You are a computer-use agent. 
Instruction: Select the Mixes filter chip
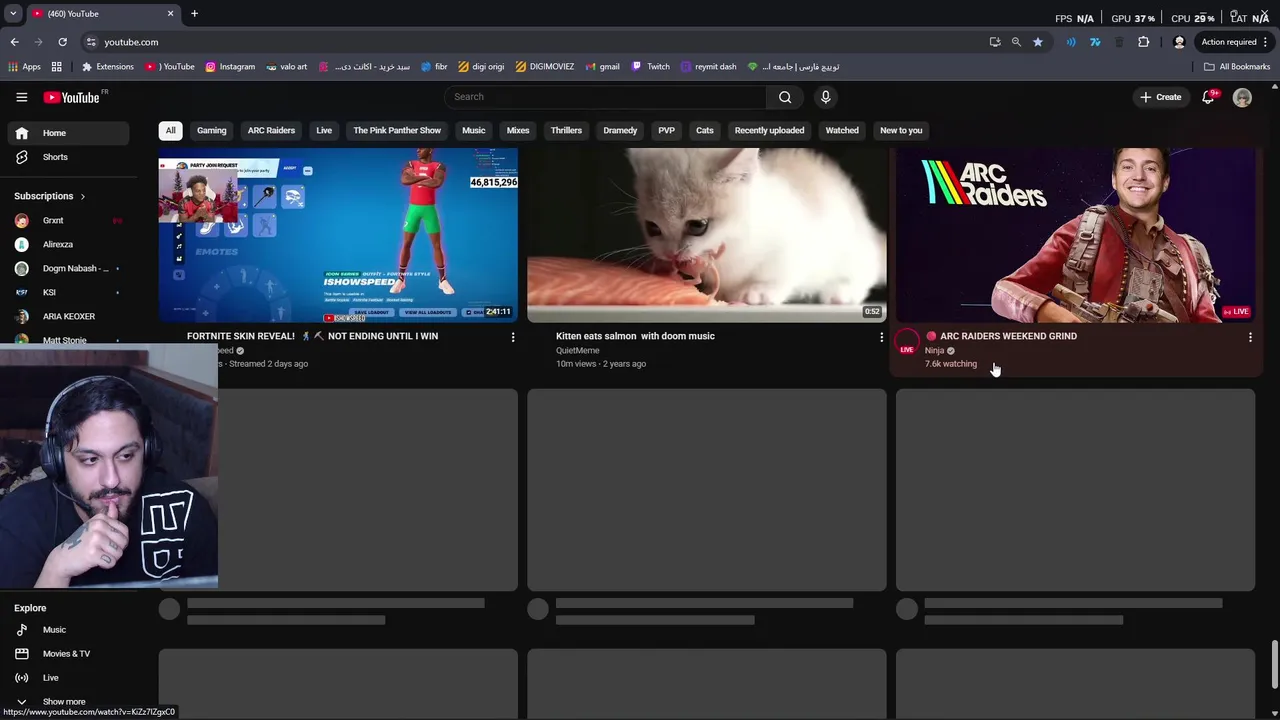pyautogui.click(x=518, y=130)
